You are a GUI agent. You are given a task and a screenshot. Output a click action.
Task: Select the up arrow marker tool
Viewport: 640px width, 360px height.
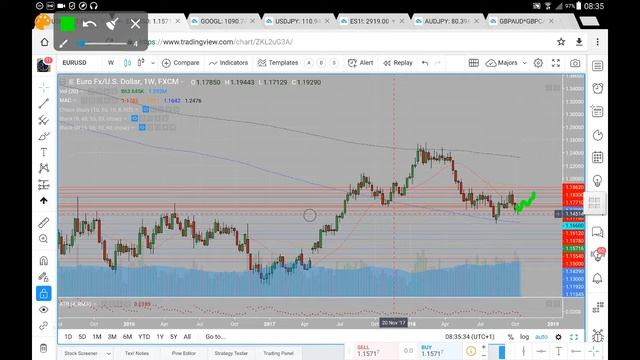point(44,201)
